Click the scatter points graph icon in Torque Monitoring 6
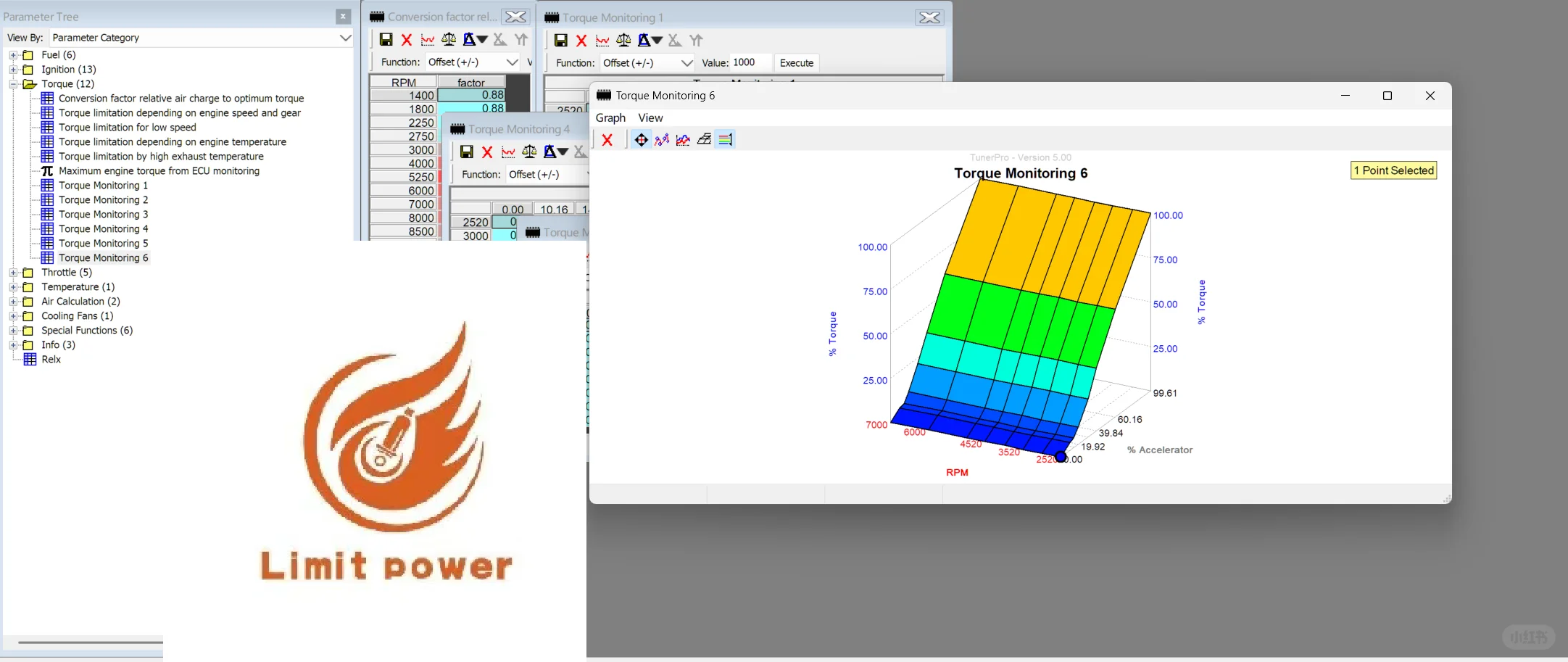The image size is (1568, 662). 662,140
